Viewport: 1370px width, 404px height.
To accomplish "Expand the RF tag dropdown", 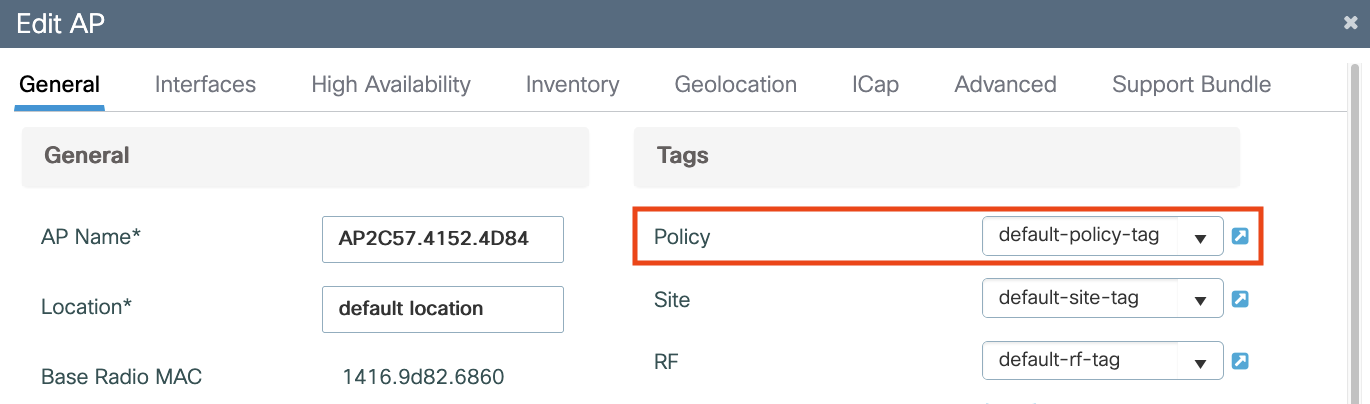I will coord(1102,360).
